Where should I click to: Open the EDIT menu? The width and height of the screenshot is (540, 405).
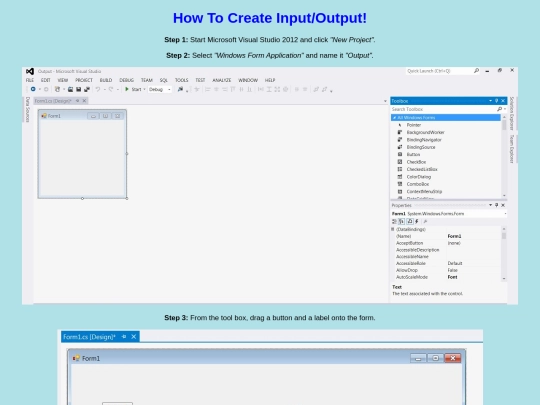[x=45, y=80]
